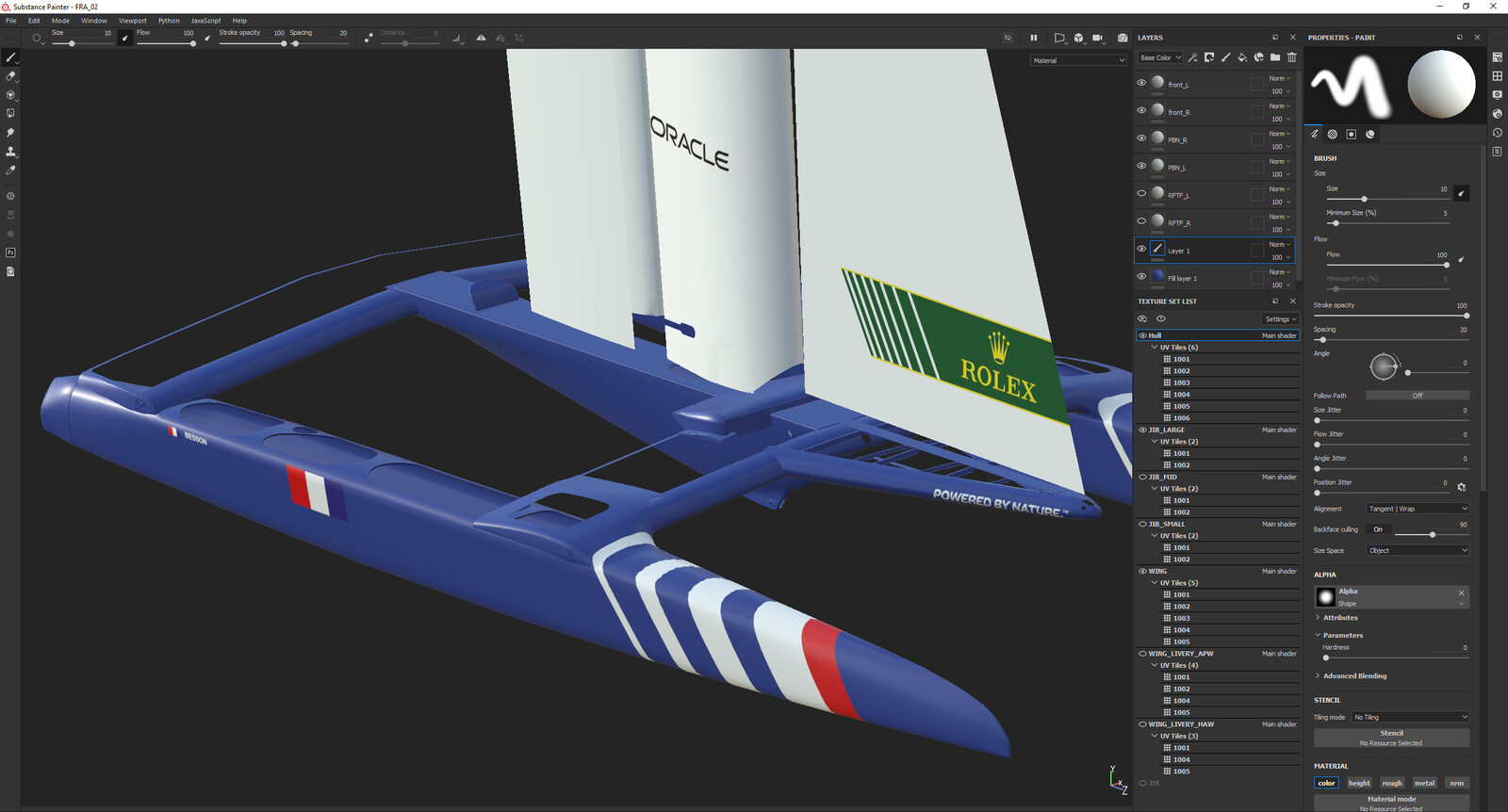Switch viewport to 3D cube view mode

(1079, 38)
